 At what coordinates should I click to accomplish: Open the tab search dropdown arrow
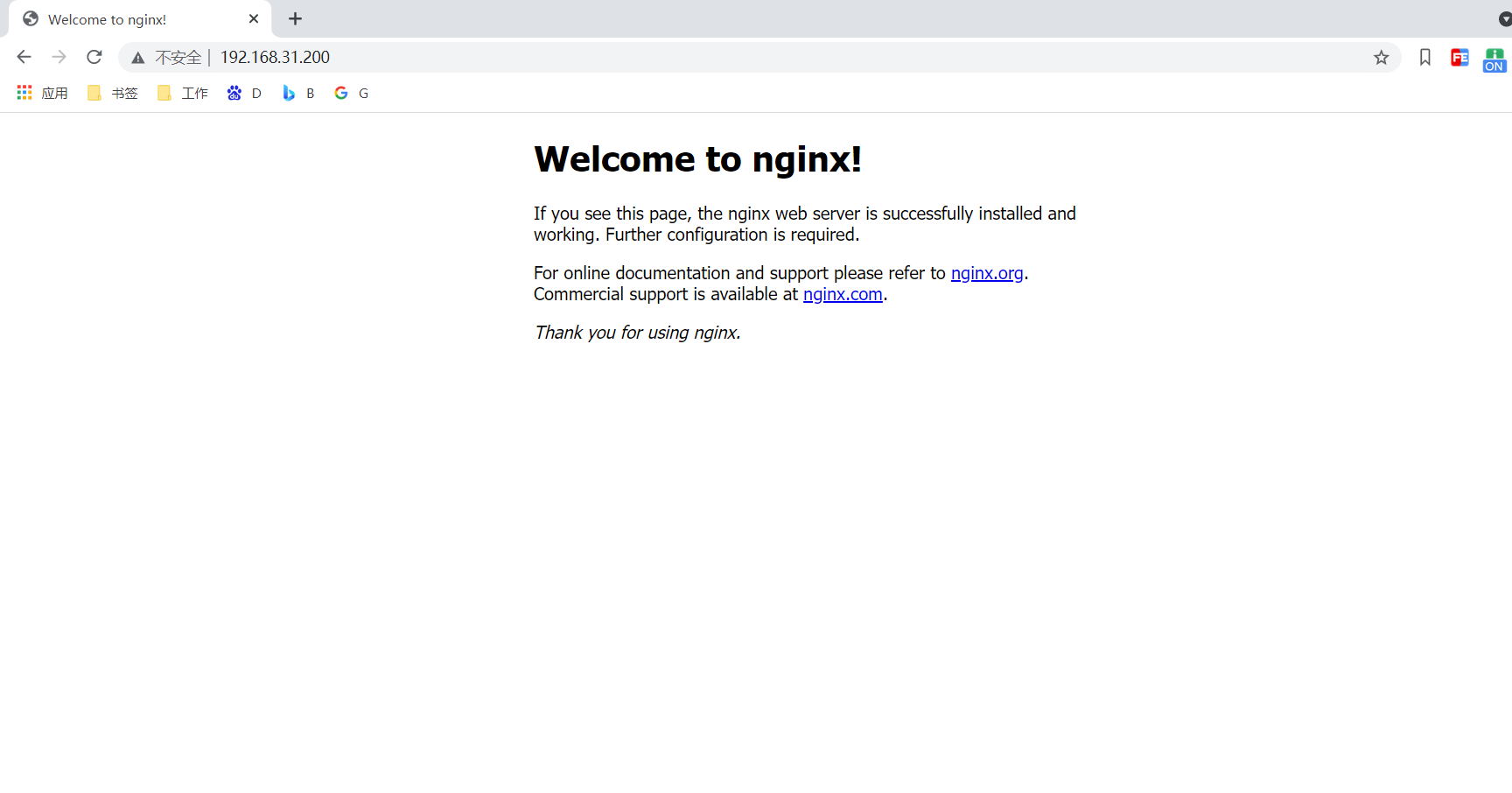(1505, 19)
